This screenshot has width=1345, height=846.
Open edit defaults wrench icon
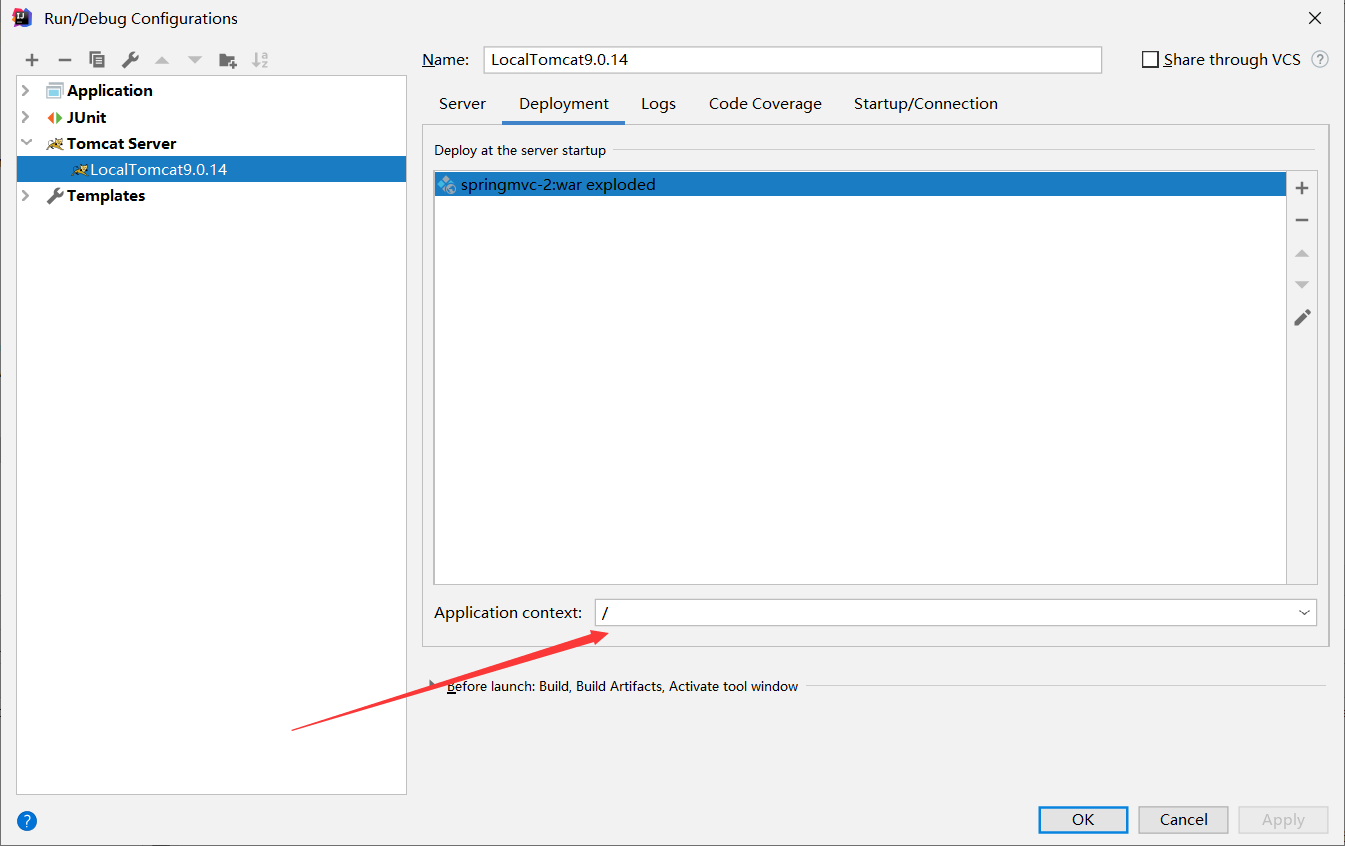click(130, 60)
